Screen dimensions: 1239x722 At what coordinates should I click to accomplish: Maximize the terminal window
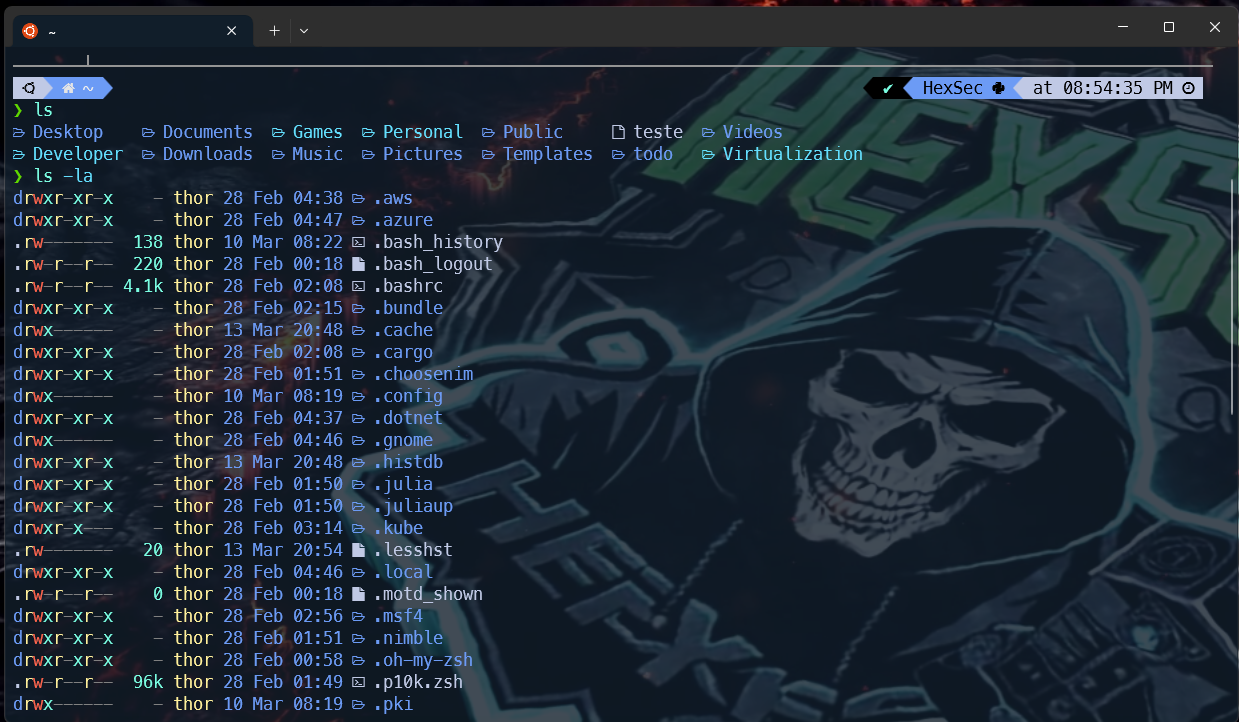point(1169,28)
